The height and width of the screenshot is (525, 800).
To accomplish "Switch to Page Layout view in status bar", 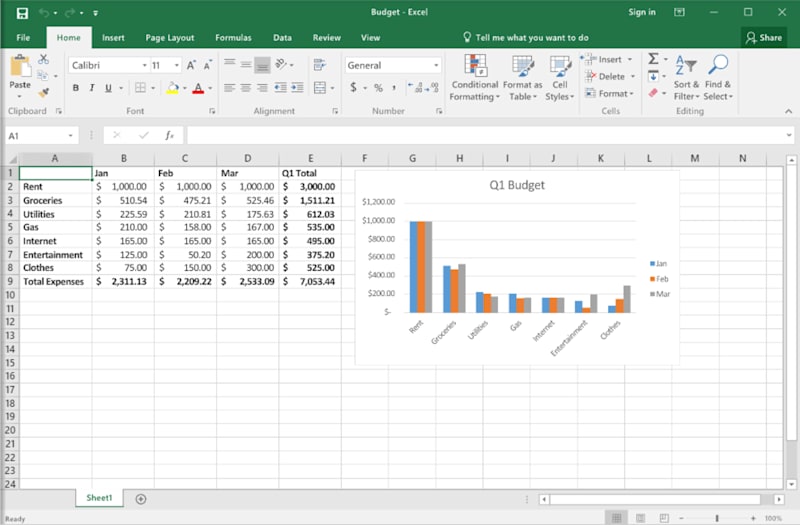I will click(640, 518).
